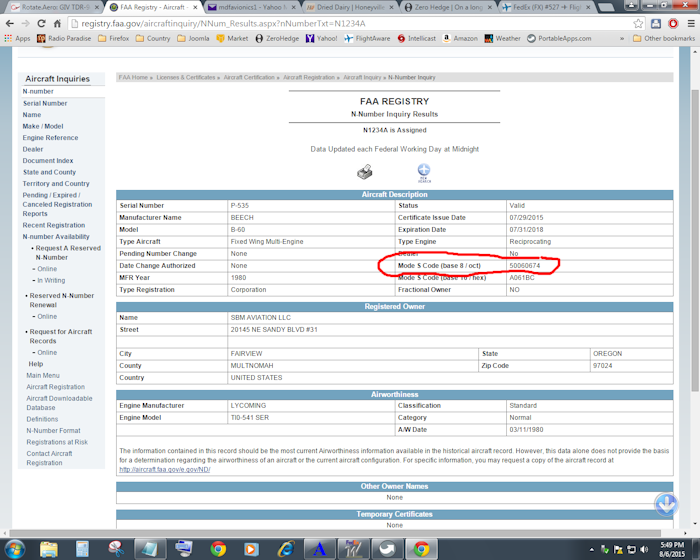Viewport: 700px width, 560px height.
Task: Click the New Search icon
Action: [x=423, y=172]
